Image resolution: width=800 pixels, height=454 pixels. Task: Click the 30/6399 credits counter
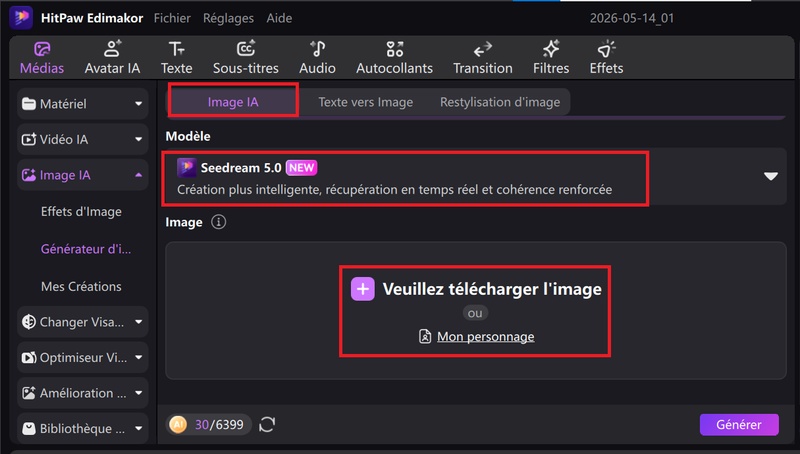click(x=219, y=424)
